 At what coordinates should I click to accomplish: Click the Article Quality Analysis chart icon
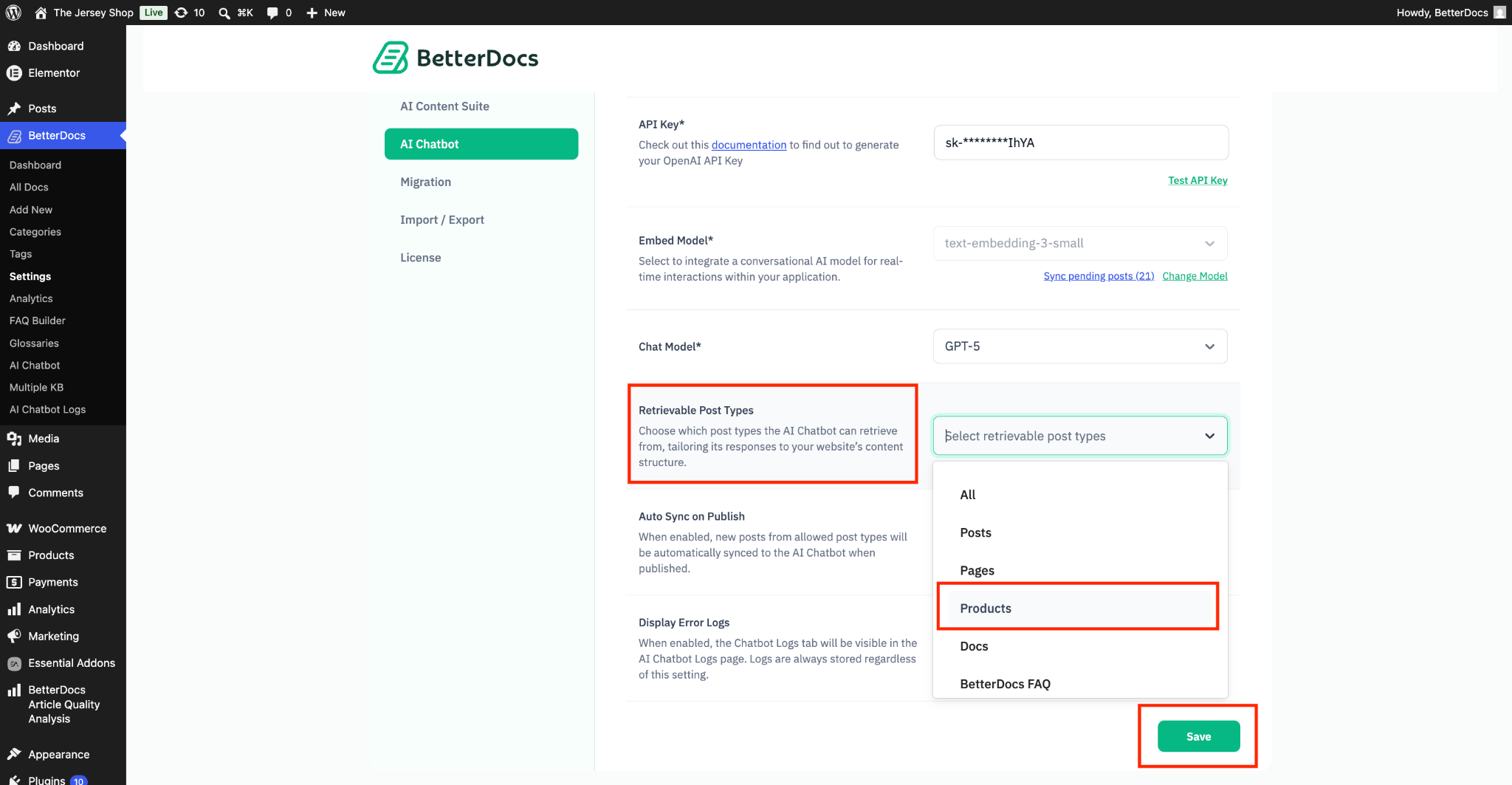14,690
